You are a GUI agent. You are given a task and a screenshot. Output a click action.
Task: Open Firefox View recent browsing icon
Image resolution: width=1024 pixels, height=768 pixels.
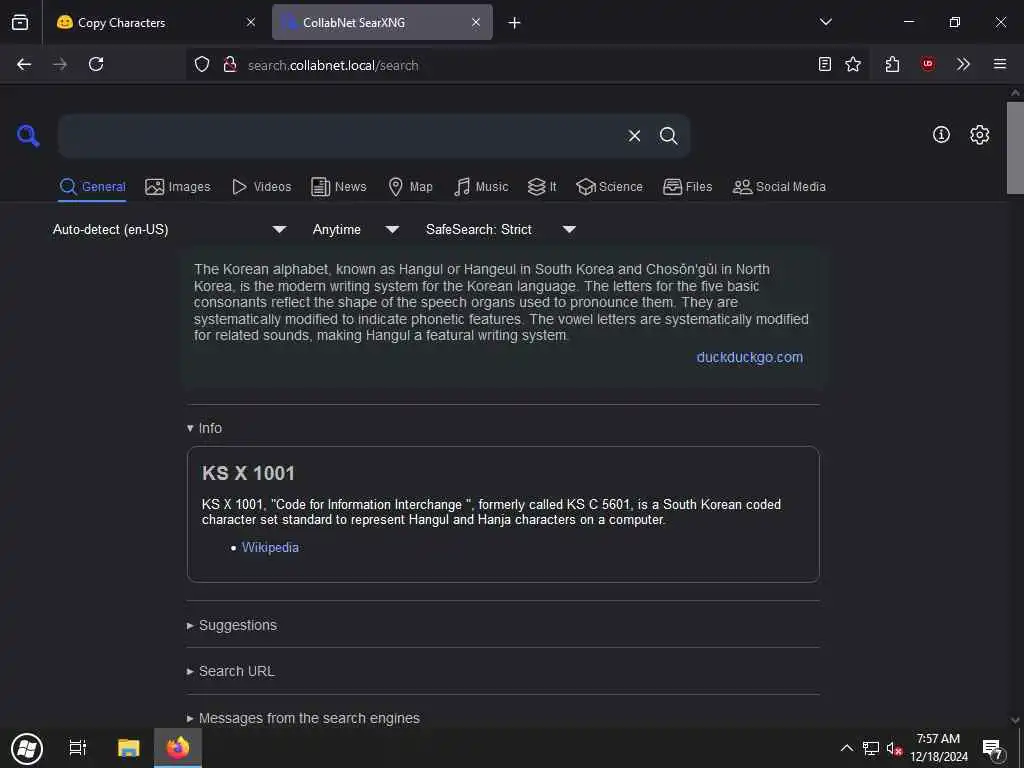click(20, 22)
